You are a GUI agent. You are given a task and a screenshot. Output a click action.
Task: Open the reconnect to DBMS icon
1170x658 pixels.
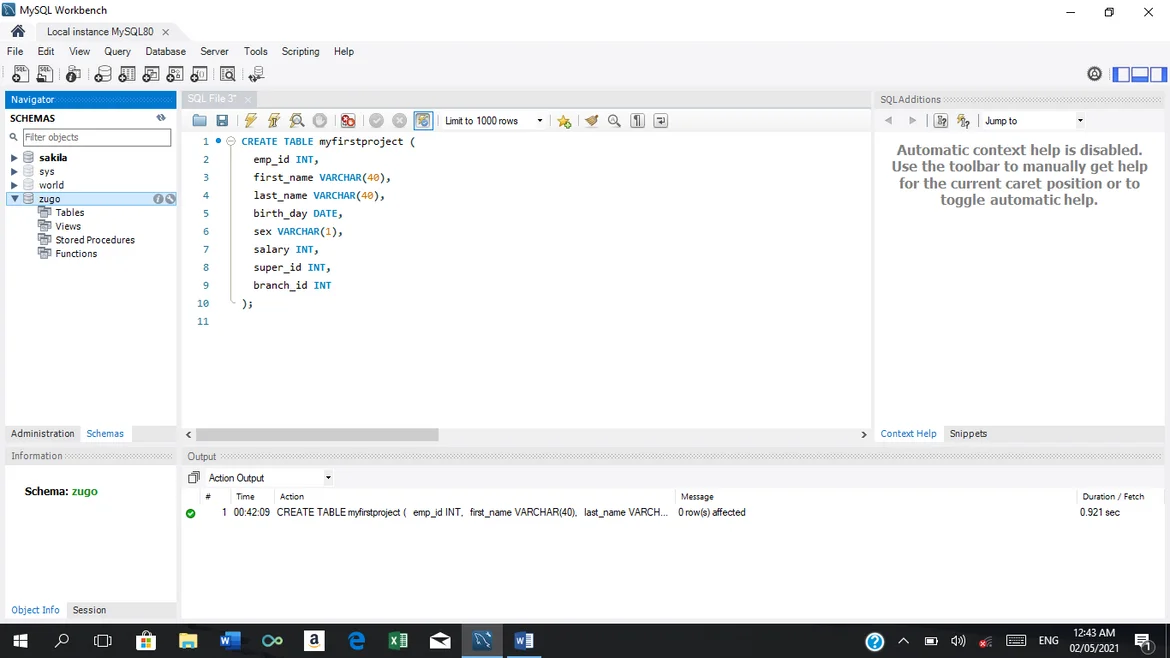[x=256, y=75]
